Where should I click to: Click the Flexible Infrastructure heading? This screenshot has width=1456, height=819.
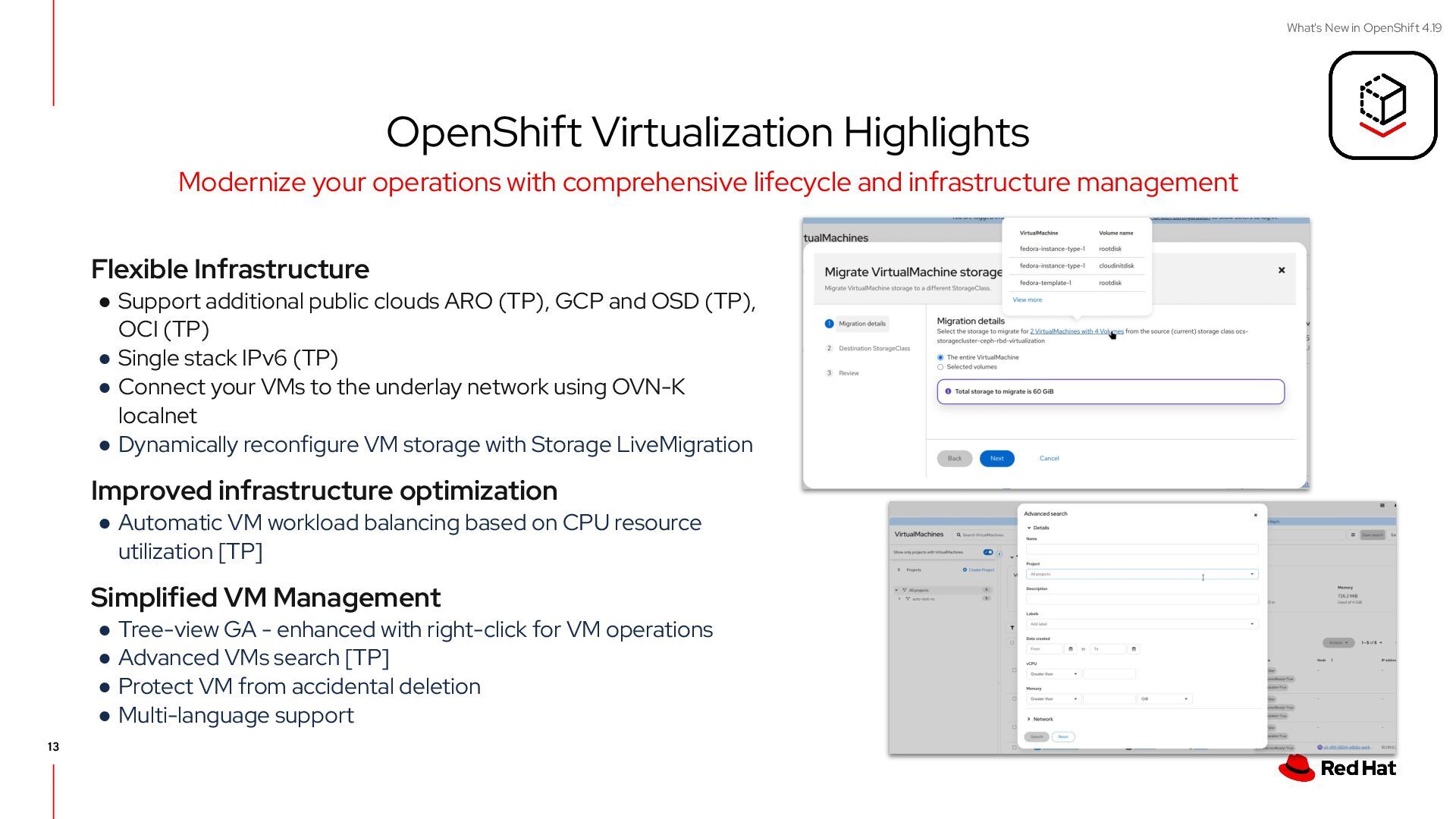(x=230, y=269)
